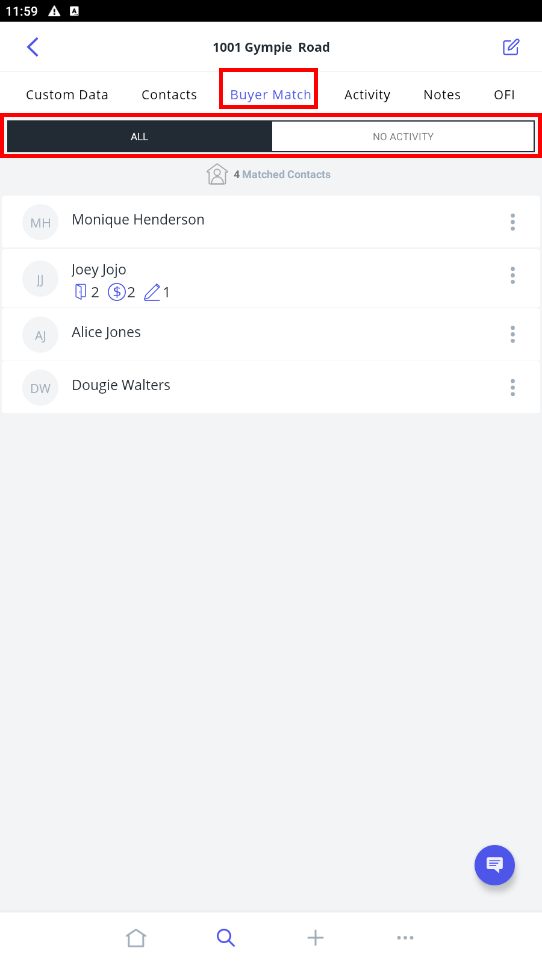Open Monique Henderson's contact entry
Image resolution: width=542 pixels, height=963 pixels.
pos(271,222)
